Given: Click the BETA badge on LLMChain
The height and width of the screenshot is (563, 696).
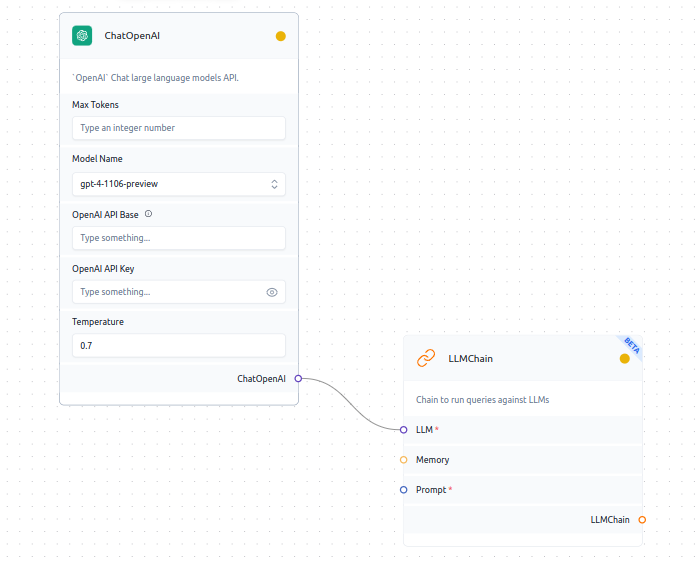Looking at the screenshot, I should pyautogui.click(x=632, y=344).
